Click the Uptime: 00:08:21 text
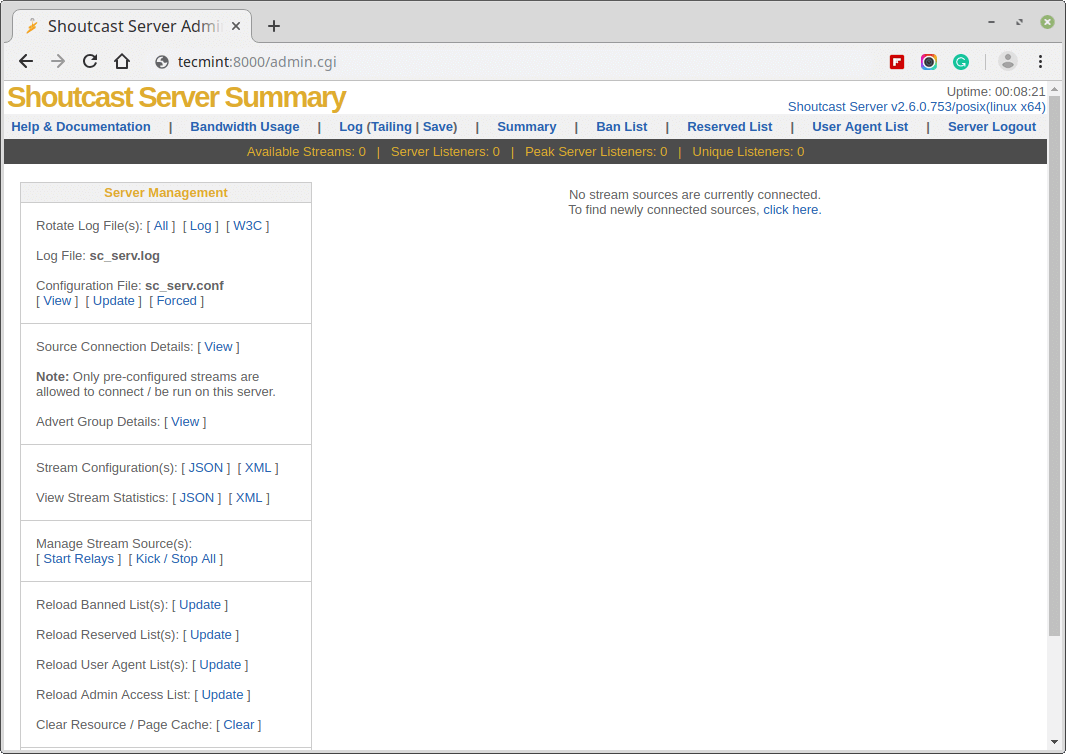 click(996, 92)
